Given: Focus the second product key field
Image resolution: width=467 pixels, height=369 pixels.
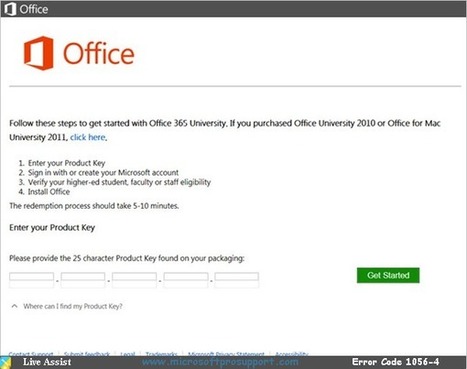Looking at the screenshot, I should (x=83, y=277).
